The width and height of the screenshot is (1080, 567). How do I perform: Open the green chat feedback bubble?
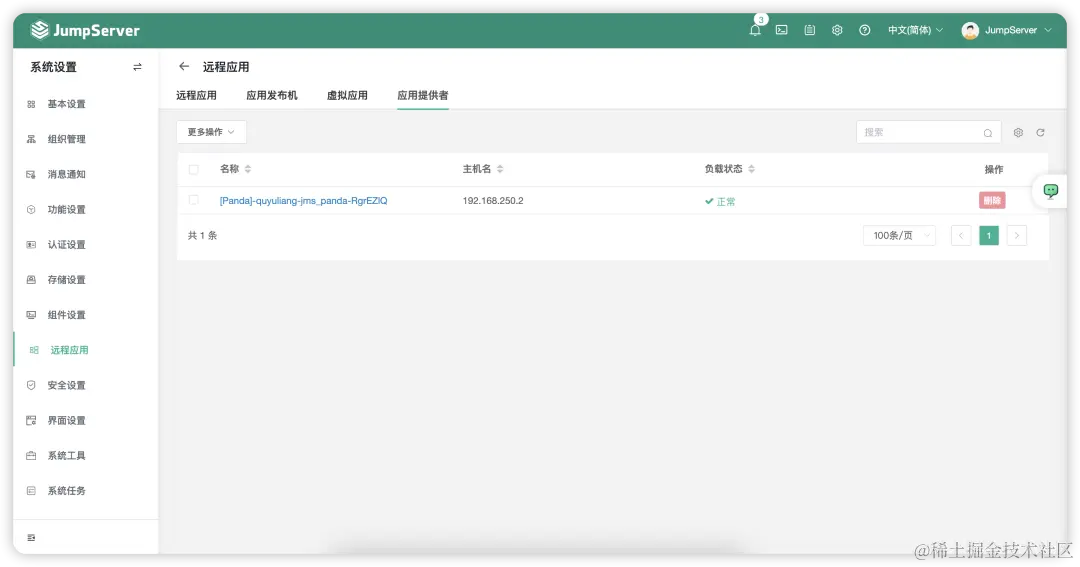click(x=1050, y=191)
